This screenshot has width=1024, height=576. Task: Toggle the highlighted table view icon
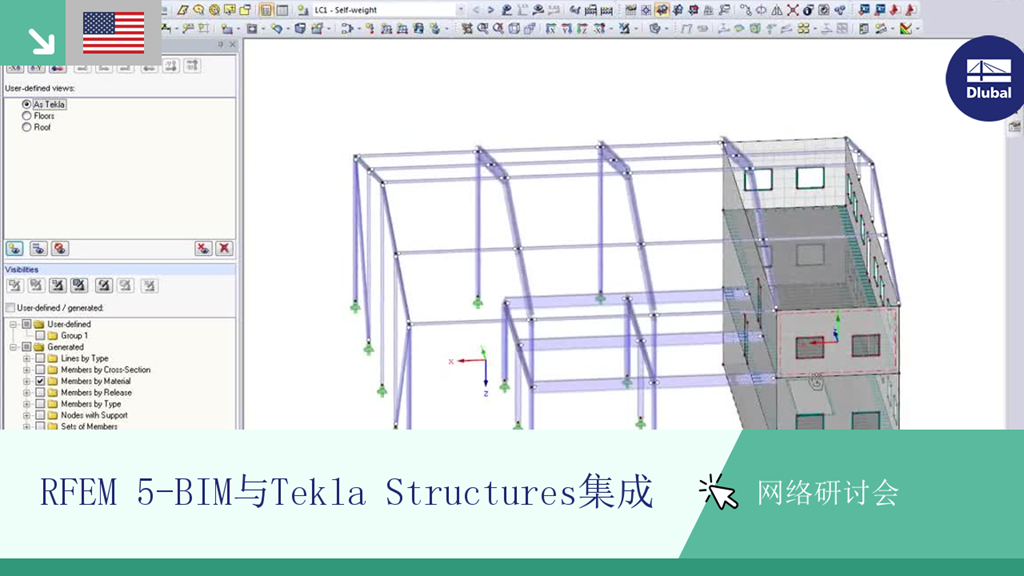click(266, 10)
